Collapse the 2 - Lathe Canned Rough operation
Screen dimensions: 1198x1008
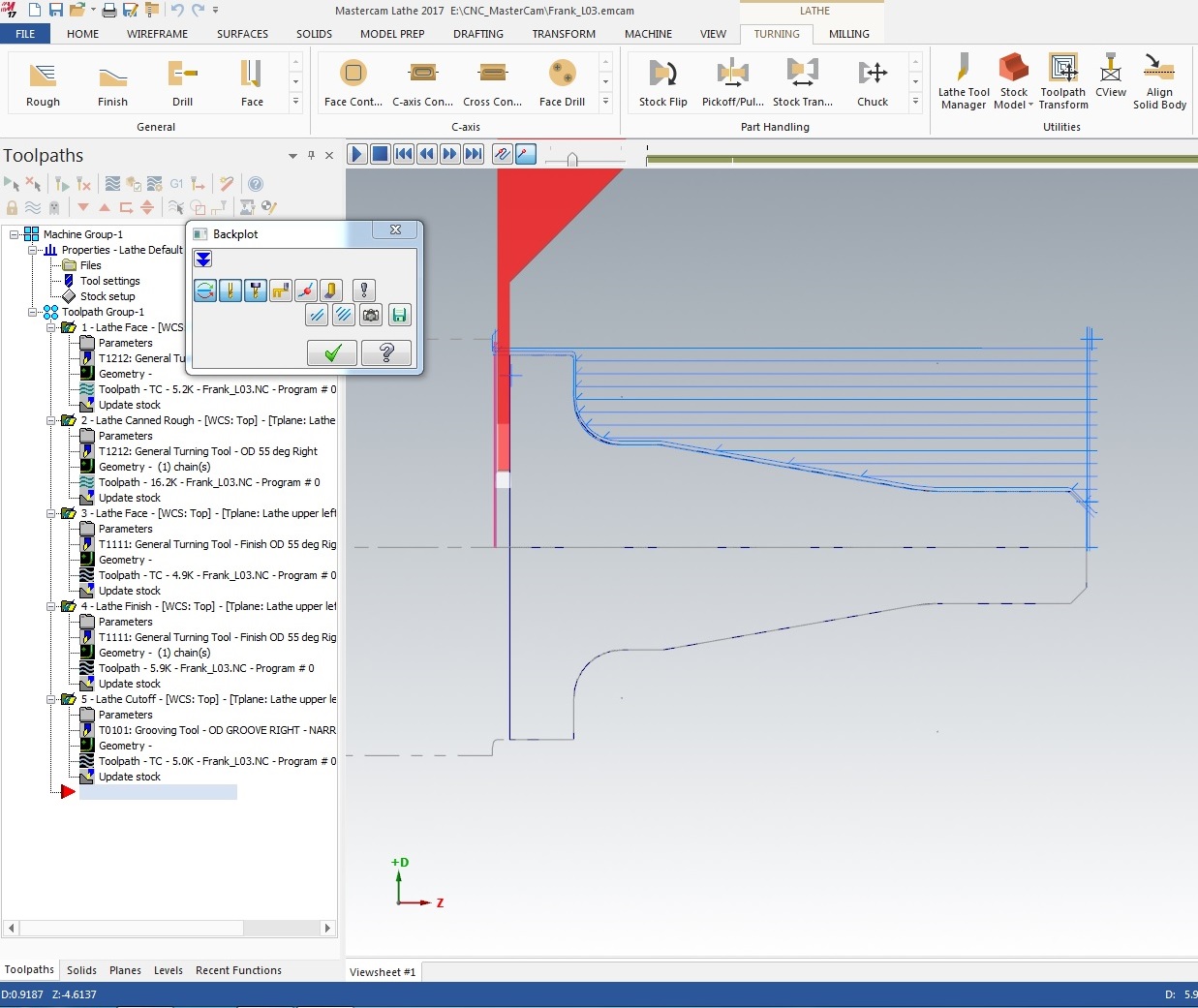51,420
